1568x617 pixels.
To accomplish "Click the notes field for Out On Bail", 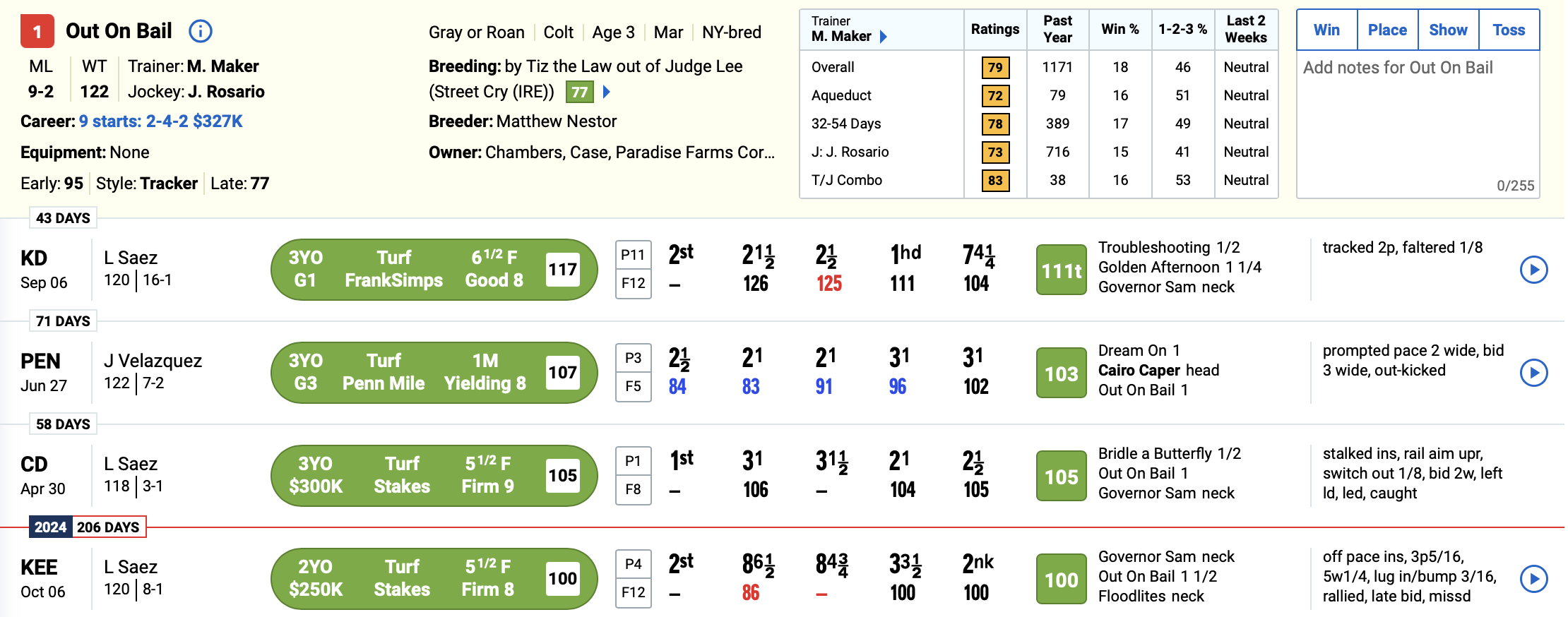I will (1417, 120).
